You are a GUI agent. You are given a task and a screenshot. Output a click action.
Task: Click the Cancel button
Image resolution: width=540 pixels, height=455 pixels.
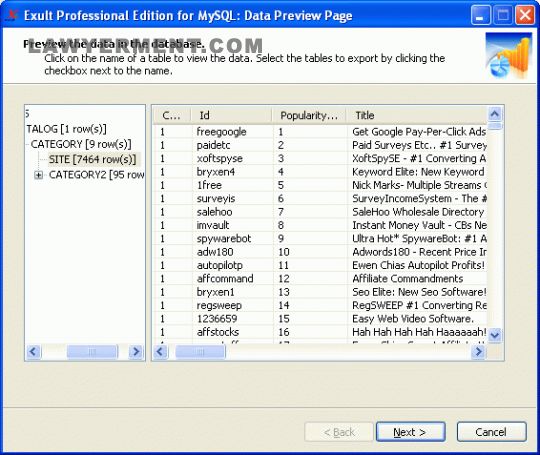point(491,432)
